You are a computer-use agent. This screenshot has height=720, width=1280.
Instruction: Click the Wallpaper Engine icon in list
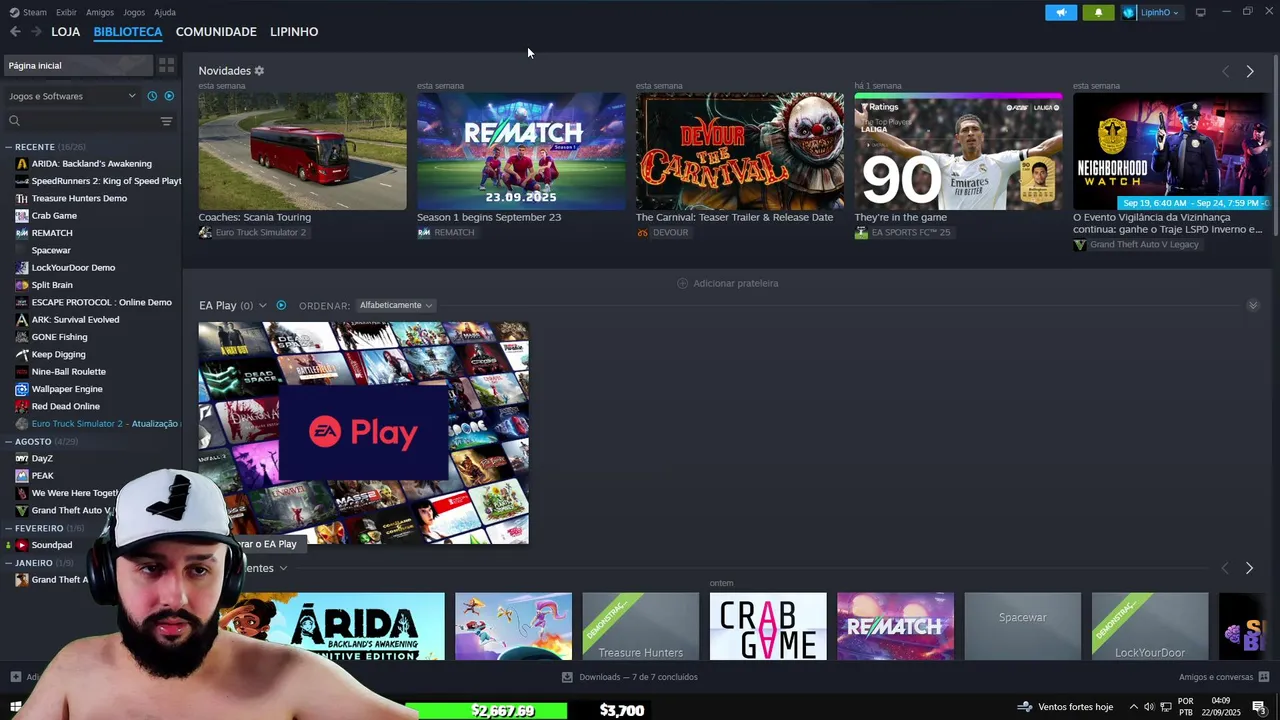click(22, 389)
